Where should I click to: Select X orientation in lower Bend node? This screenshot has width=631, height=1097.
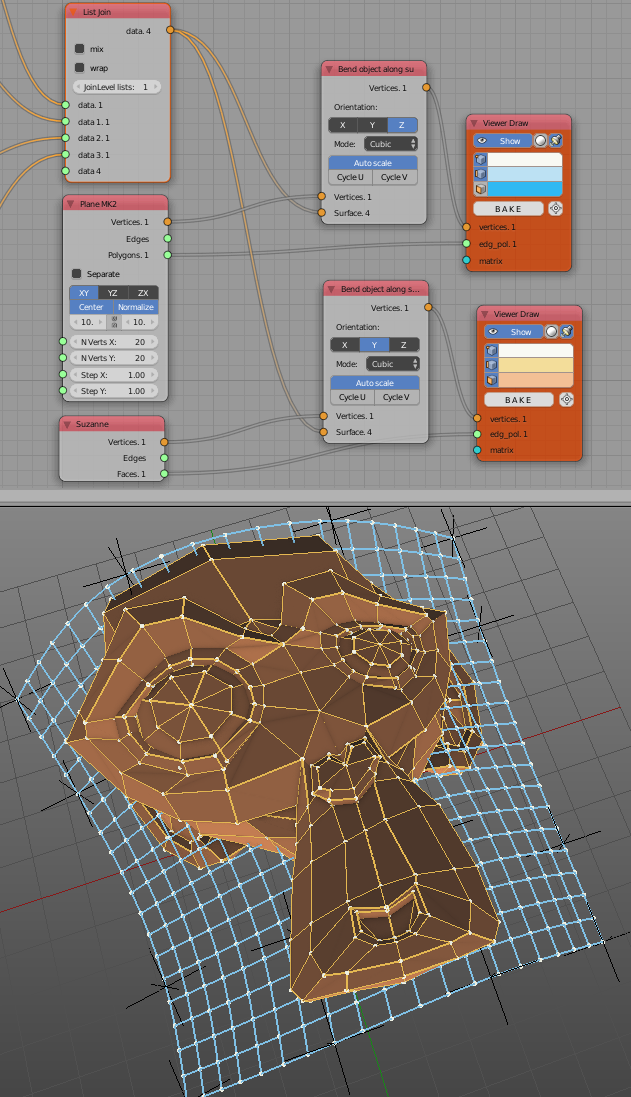coord(345,344)
